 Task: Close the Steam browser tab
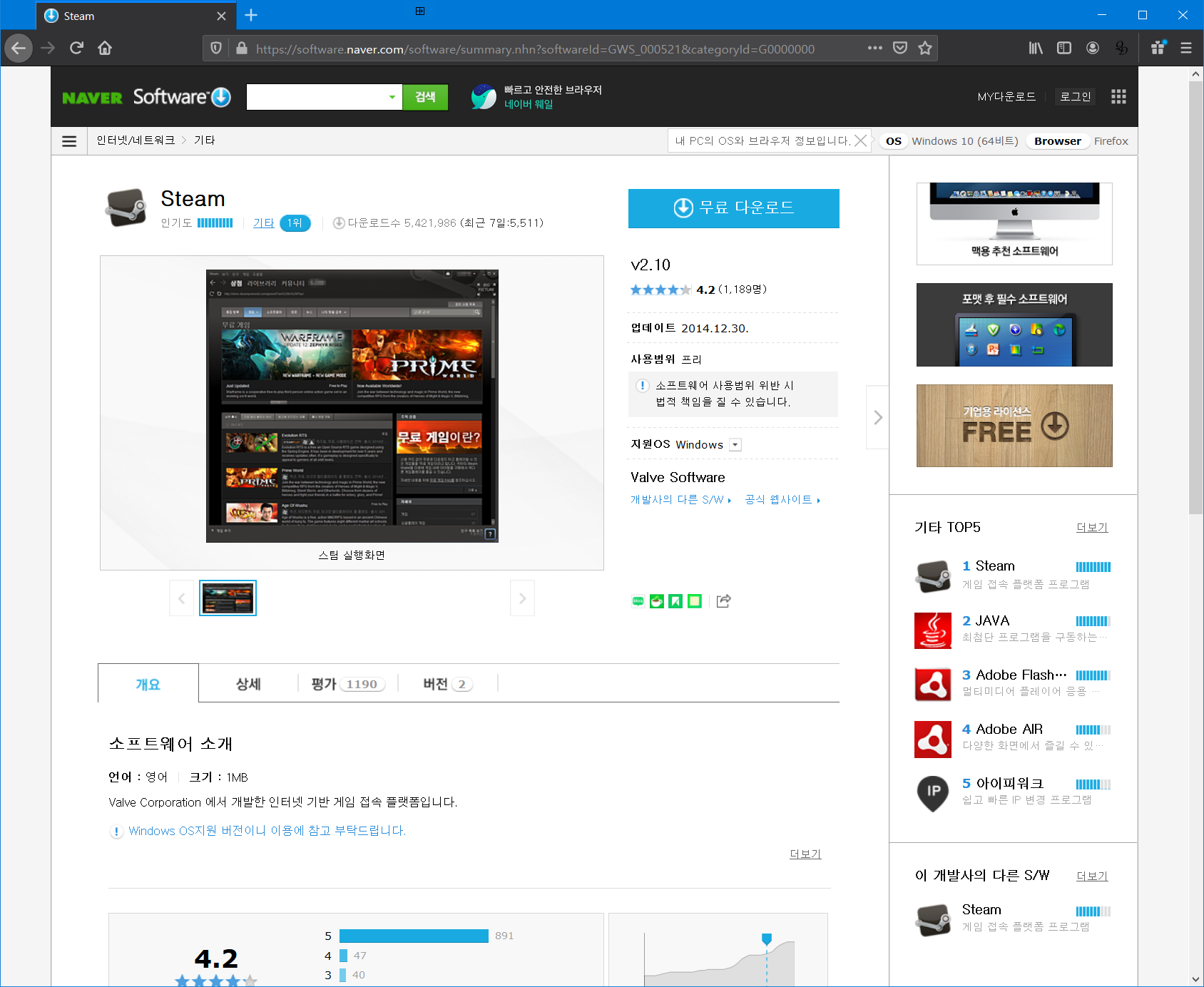click(x=221, y=16)
